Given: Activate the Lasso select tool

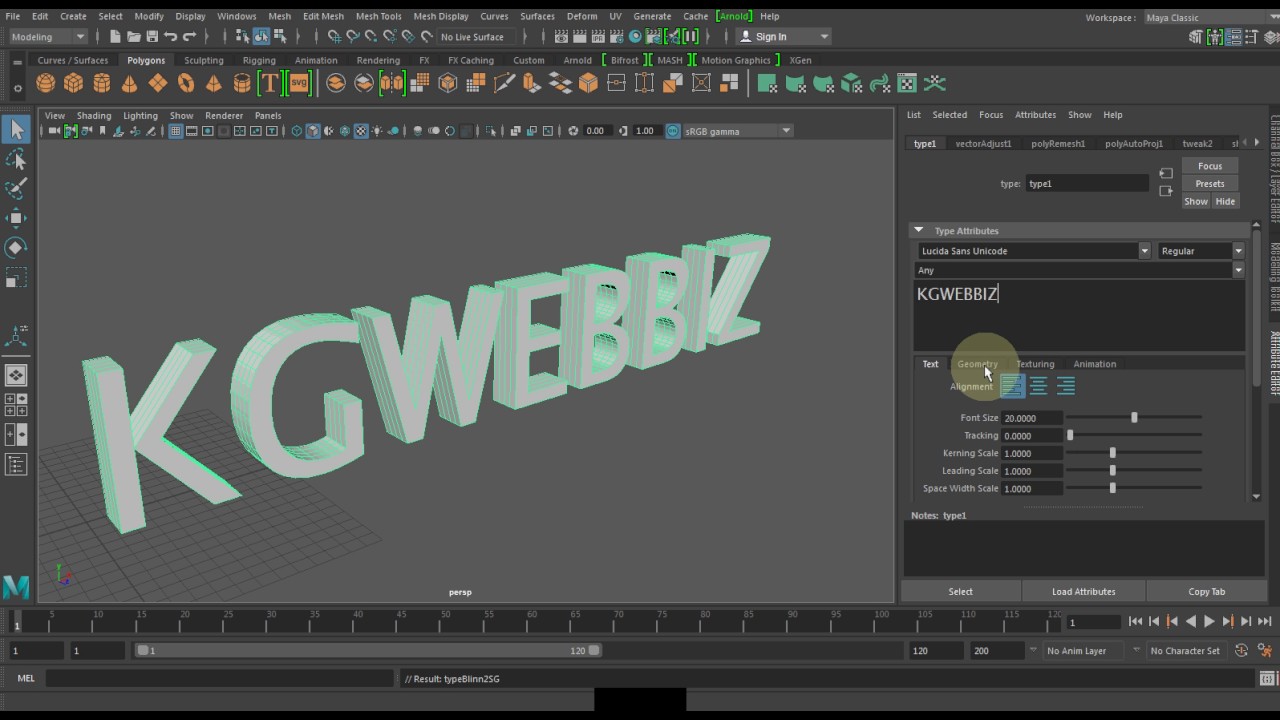Looking at the screenshot, I should pos(16,159).
